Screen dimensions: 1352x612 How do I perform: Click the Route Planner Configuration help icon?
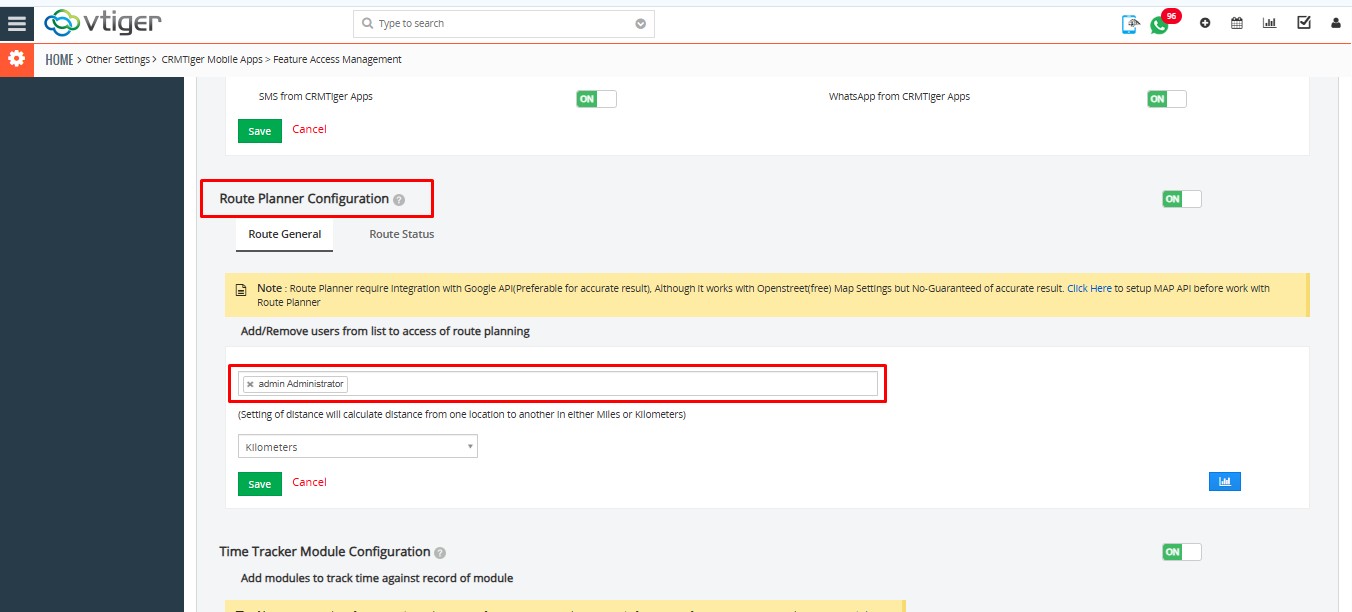pyautogui.click(x=399, y=200)
